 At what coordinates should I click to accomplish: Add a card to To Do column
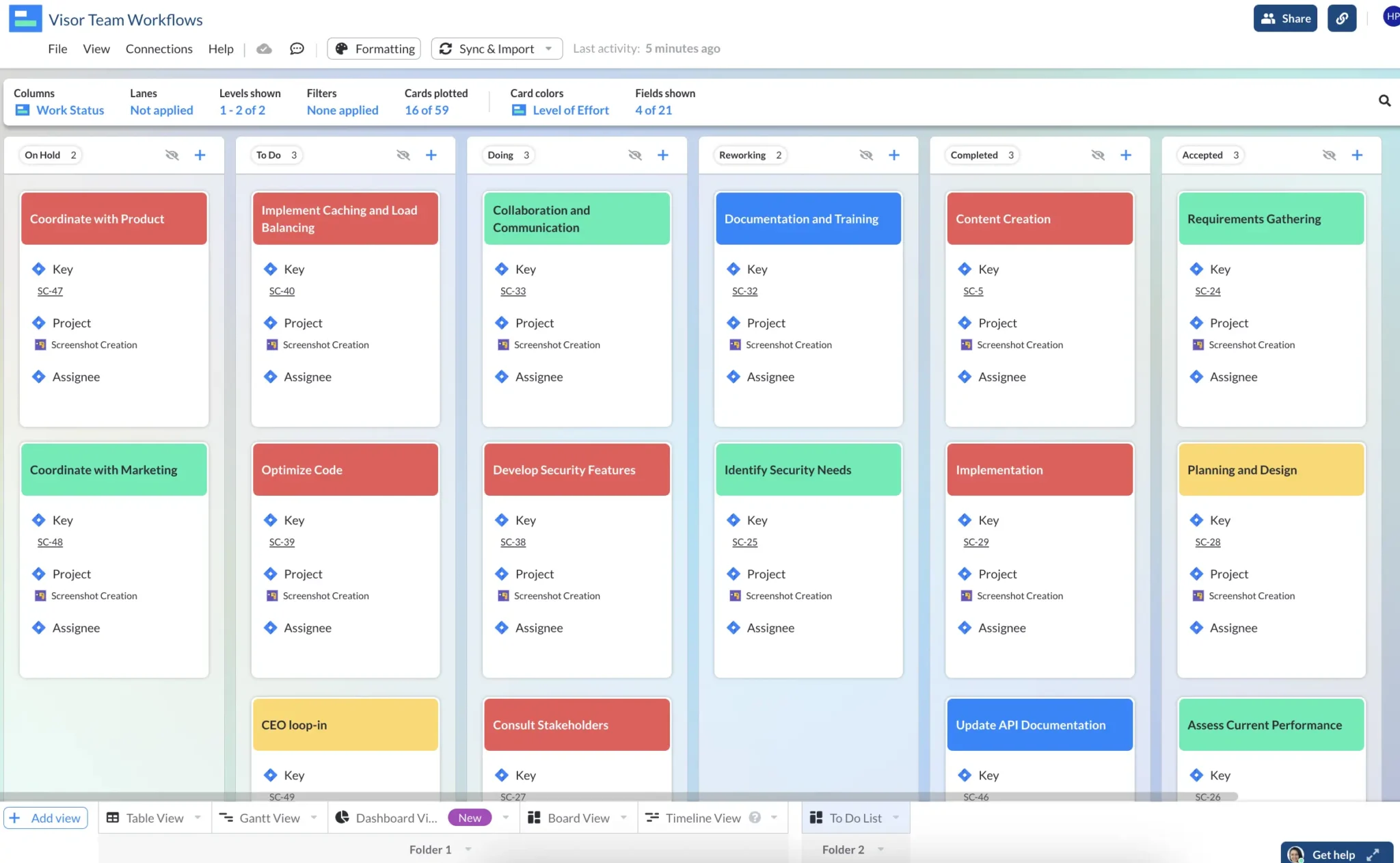tap(431, 155)
